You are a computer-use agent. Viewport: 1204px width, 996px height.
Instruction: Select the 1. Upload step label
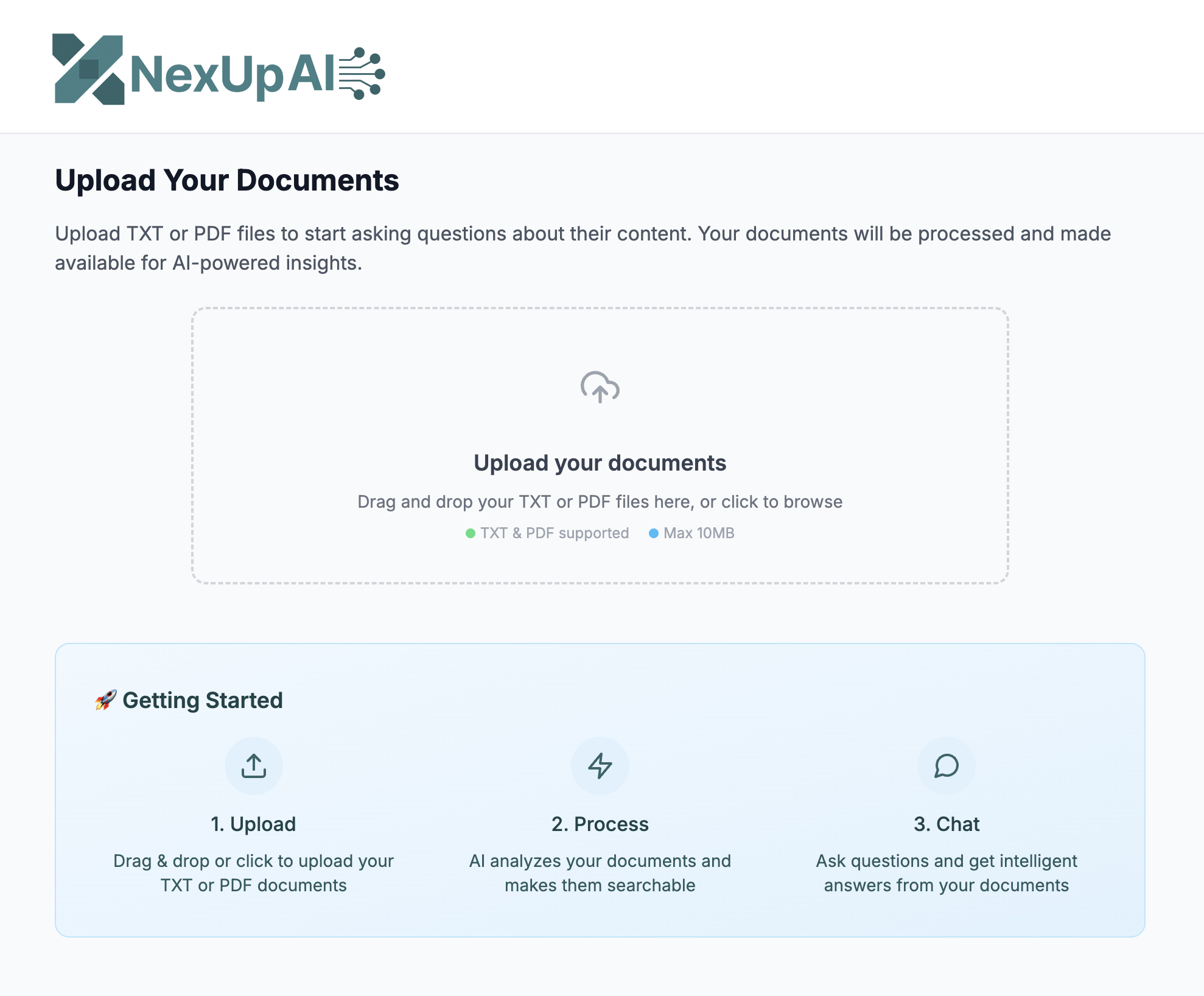coord(253,824)
